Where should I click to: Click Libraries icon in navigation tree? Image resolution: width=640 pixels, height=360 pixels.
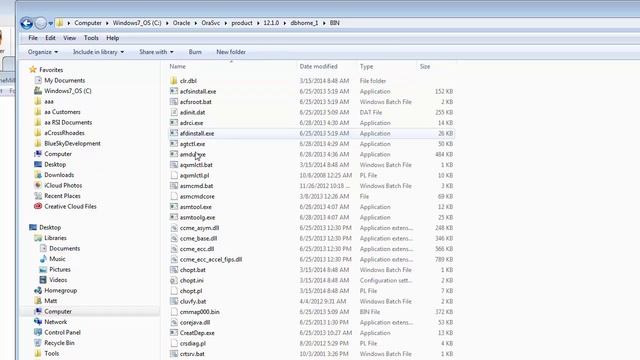[x=38, y=238]
